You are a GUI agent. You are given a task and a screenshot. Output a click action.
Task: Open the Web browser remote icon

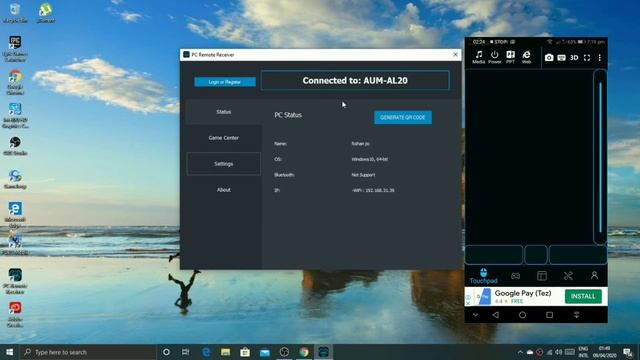(x=527, y=57)
